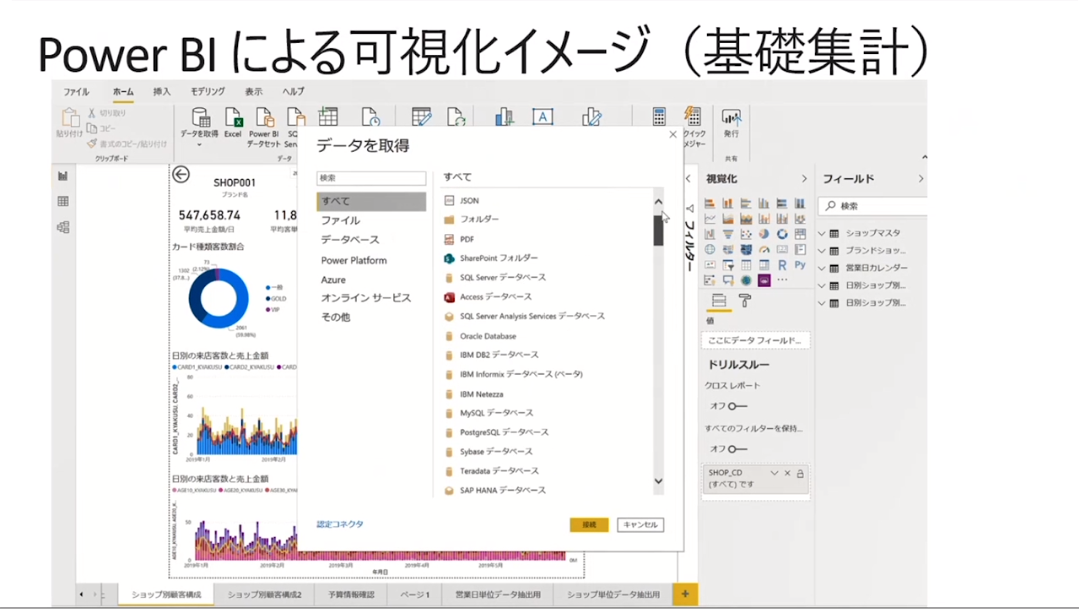1079x612 pixels.
Task: Close the Get Data dialog
Action: point(673,135)
